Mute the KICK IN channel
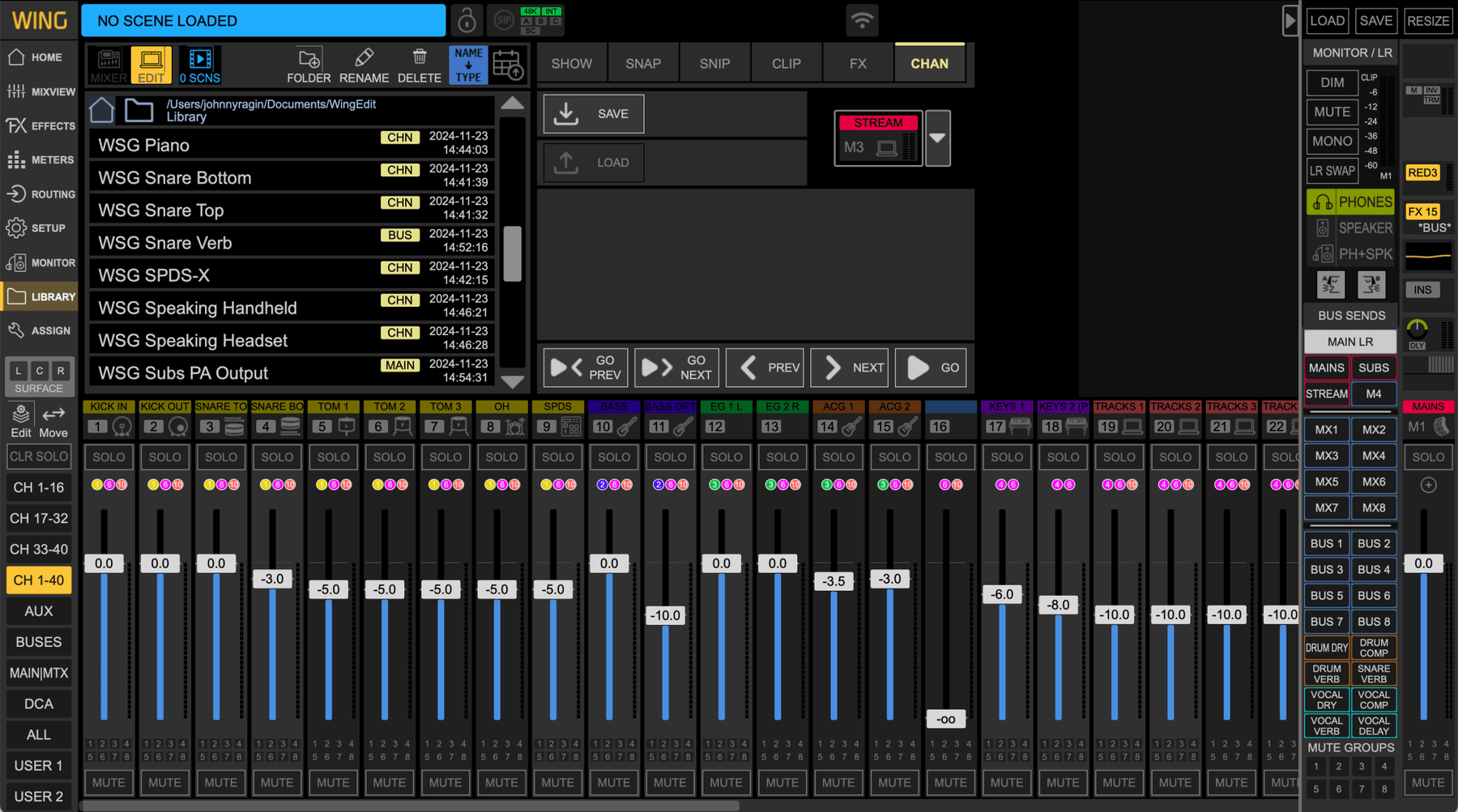This screenshot has height=812, width=1458. (109, 782)
